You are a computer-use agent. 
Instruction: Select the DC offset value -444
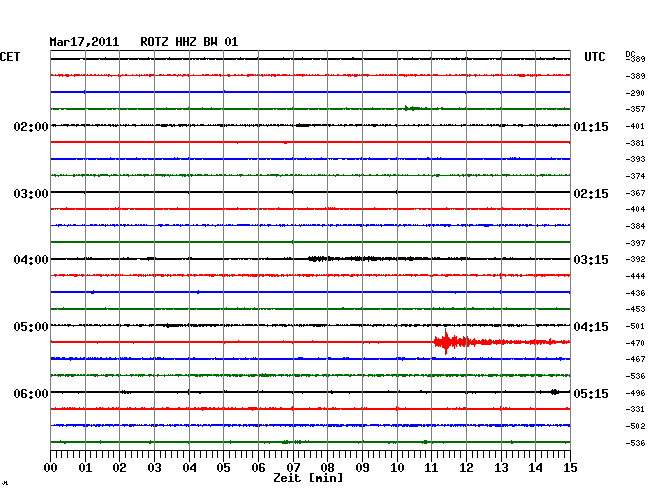coord(635,276)
